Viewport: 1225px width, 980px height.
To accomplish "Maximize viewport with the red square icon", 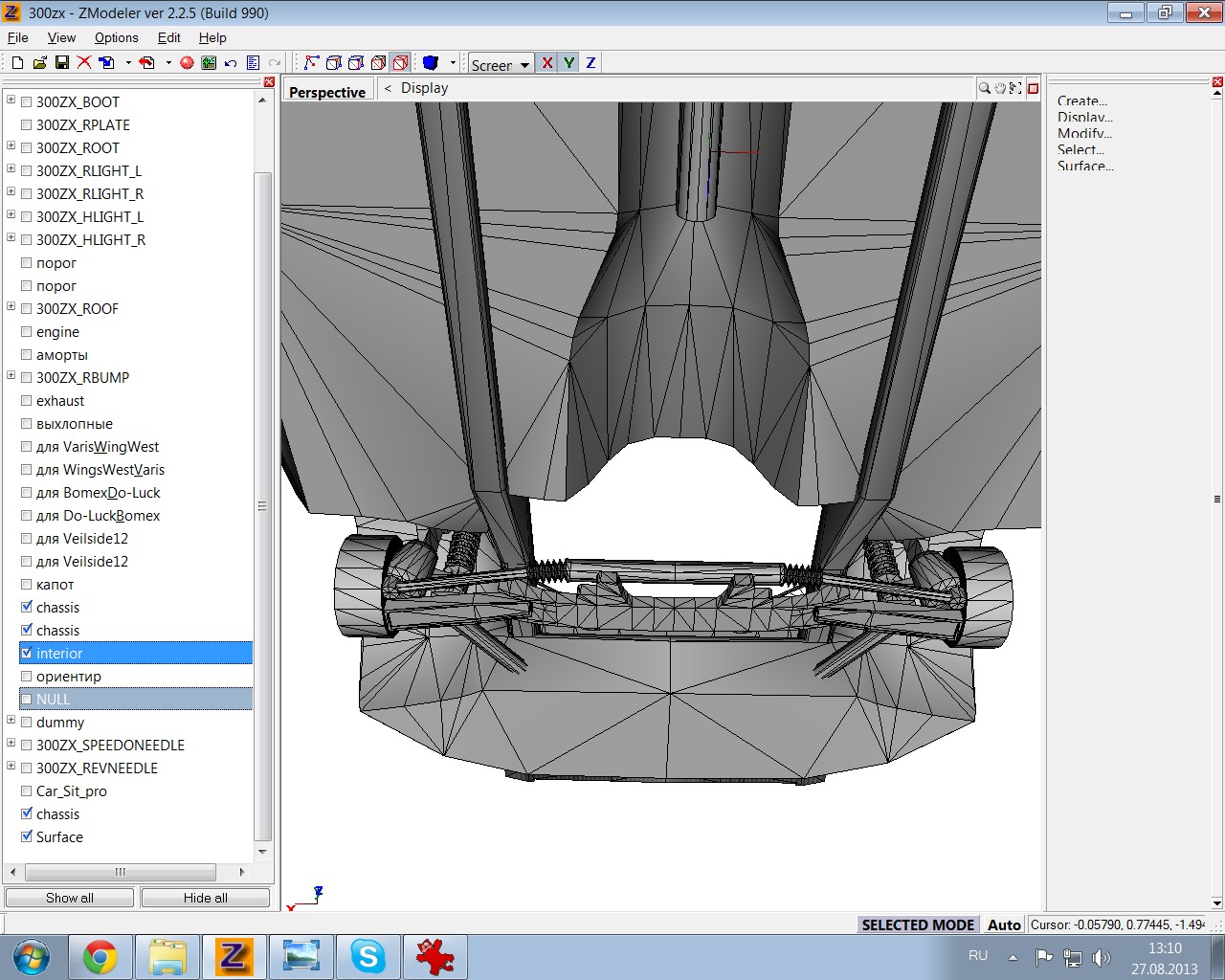I will (x=1033, y=88).
